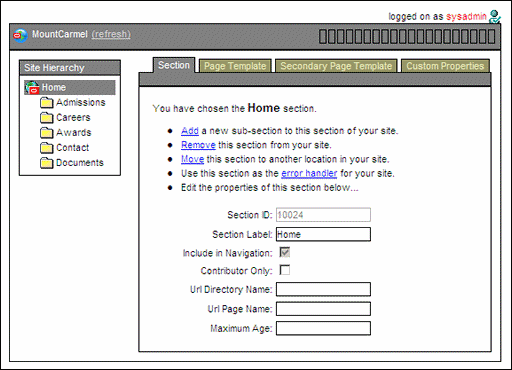This screenshot has width=512, height=370.
Task: Click the MountCarmel site globe icon
Action: [x=20, y=35]
